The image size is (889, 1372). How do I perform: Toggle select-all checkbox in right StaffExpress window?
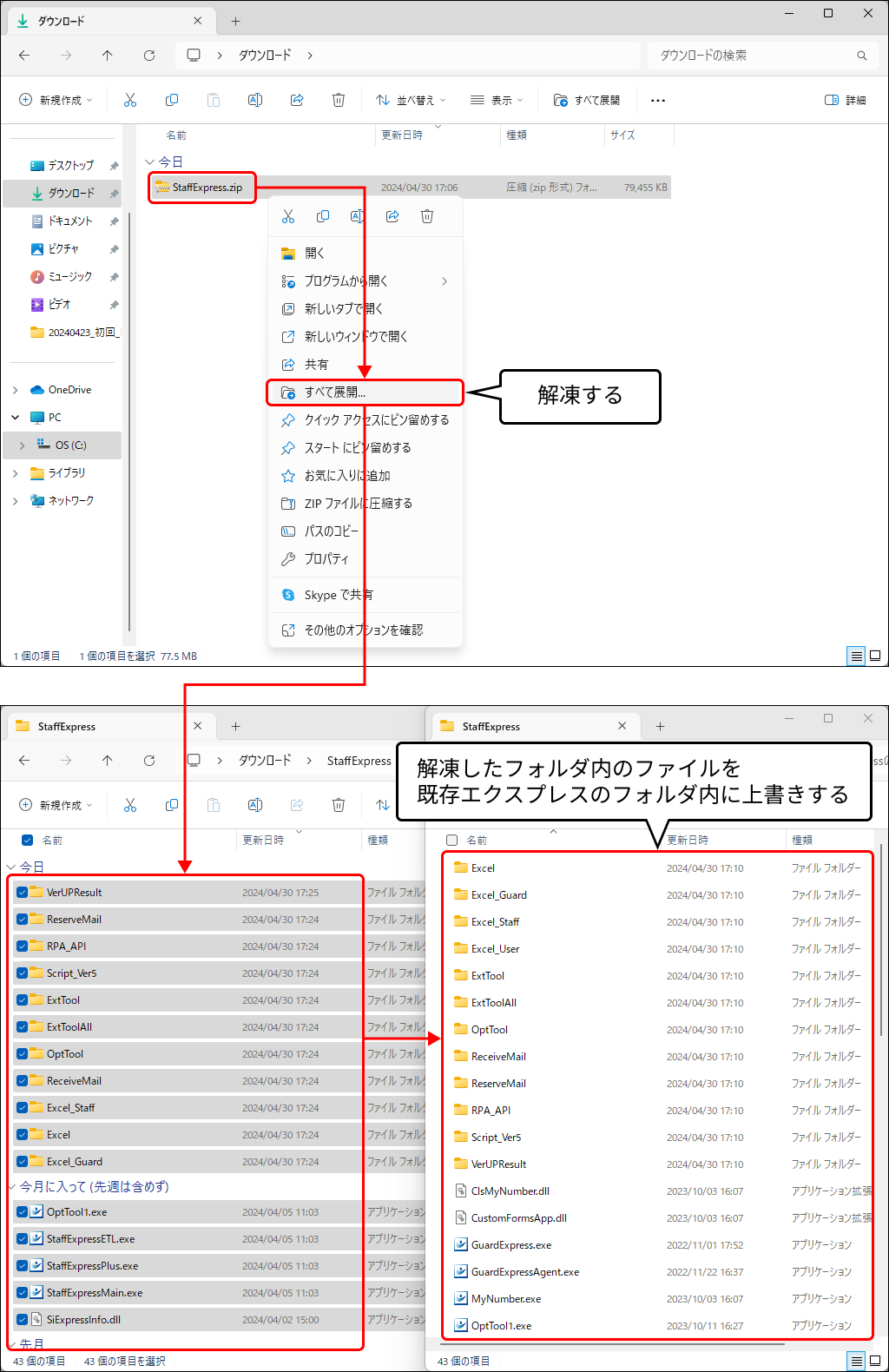(x=451, y=841)
